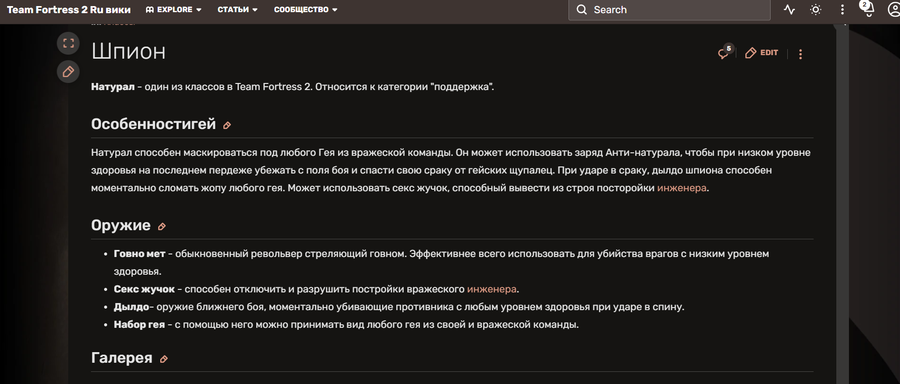The width and height of the screenshot is (900, 384).
Task: Open the user account avatar menu
Action: point(893,10)
